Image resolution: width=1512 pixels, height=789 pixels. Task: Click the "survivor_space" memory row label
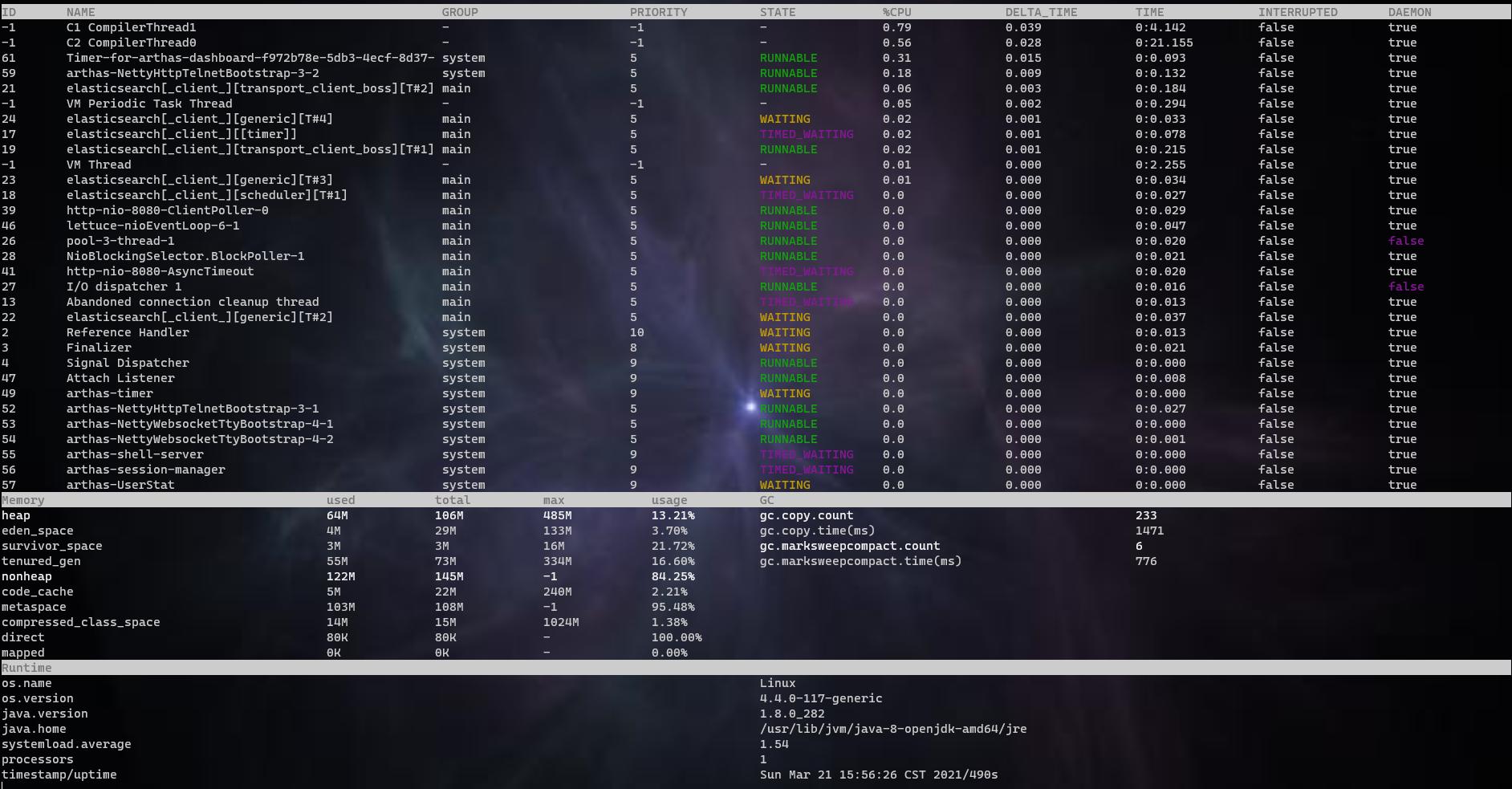pos(52,546)
